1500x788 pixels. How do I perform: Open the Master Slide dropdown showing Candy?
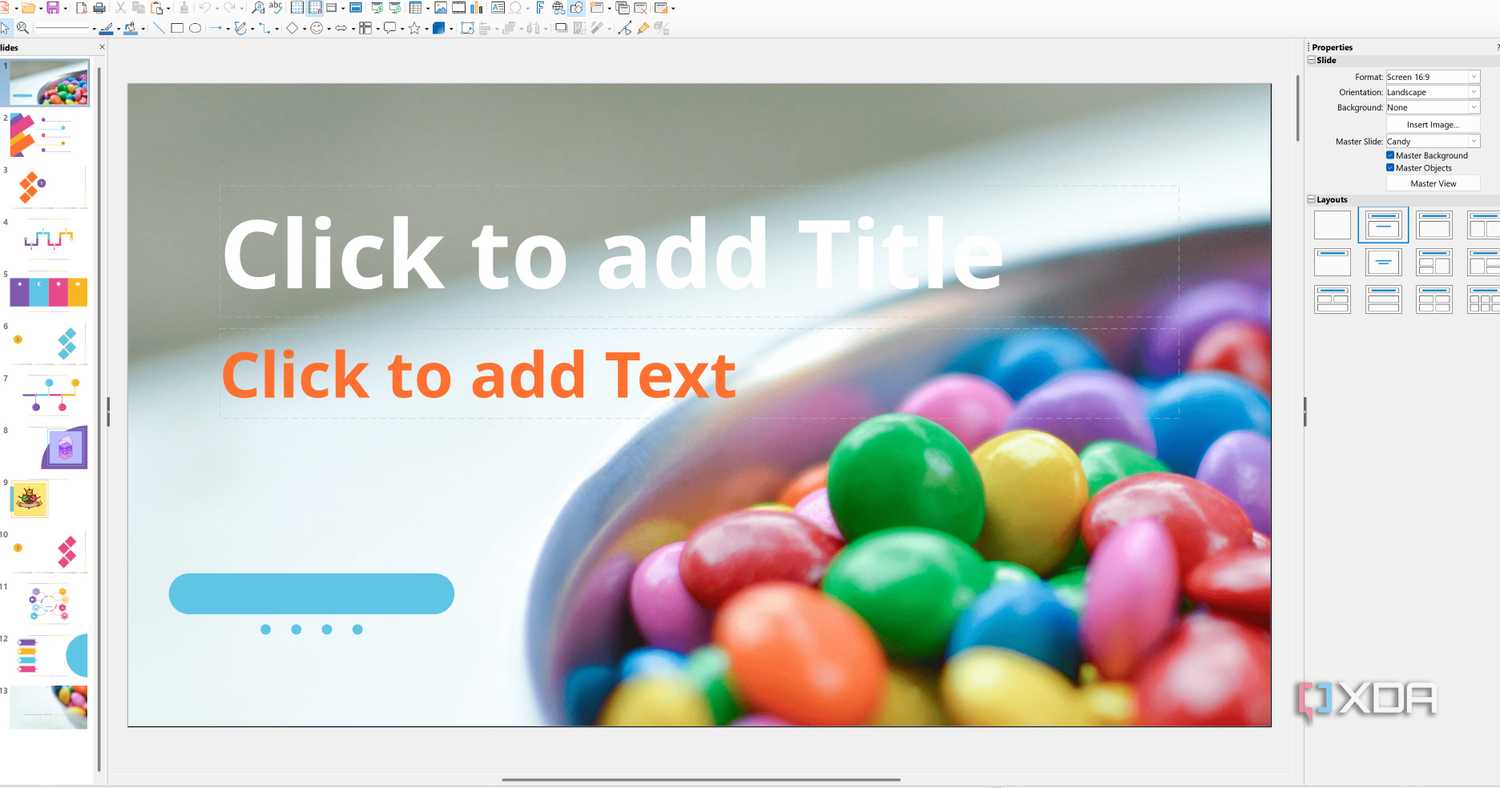[1432, 142]
